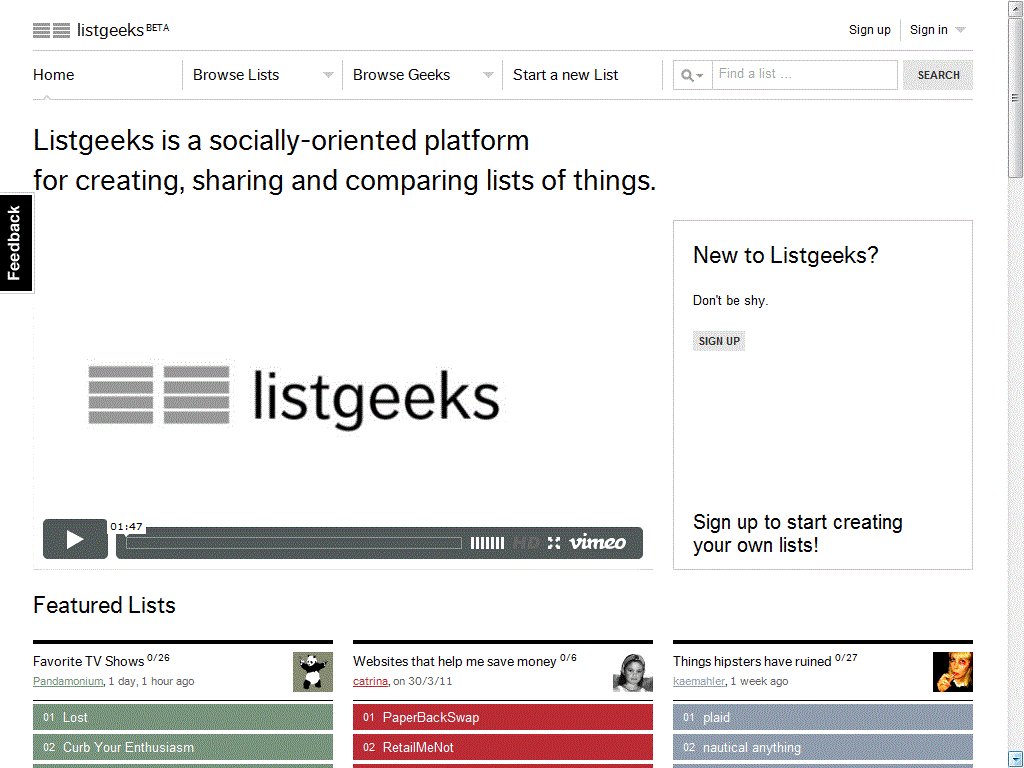This screenshot has width=1024, height=768.
Task: Toggle HD quality on the video
Action: [x=526, y=543]
